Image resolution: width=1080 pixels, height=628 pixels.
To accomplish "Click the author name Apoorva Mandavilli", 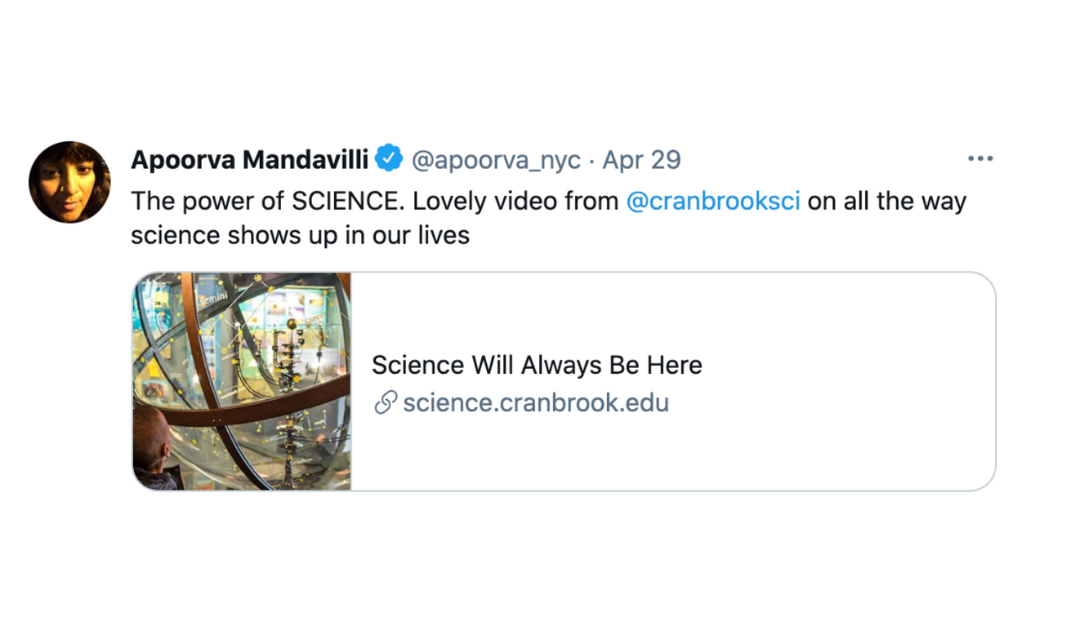I will coord(250,159).
